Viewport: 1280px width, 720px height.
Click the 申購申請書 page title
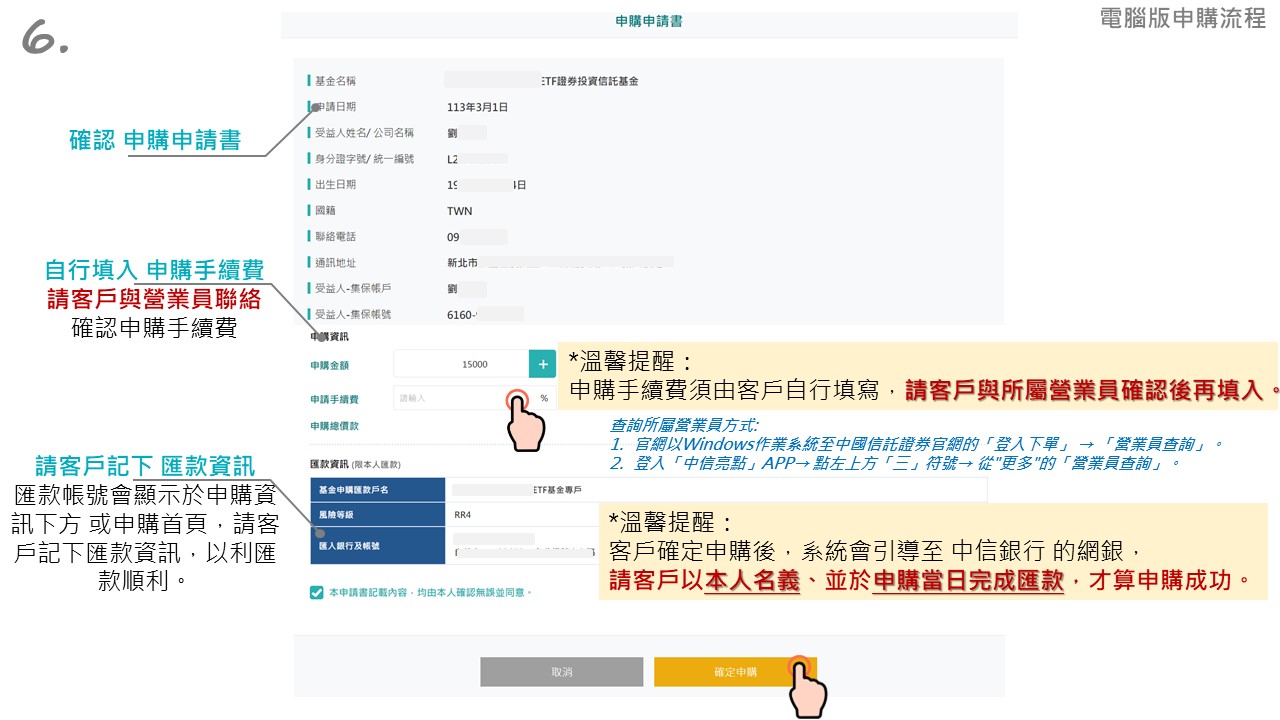point(649,21)
